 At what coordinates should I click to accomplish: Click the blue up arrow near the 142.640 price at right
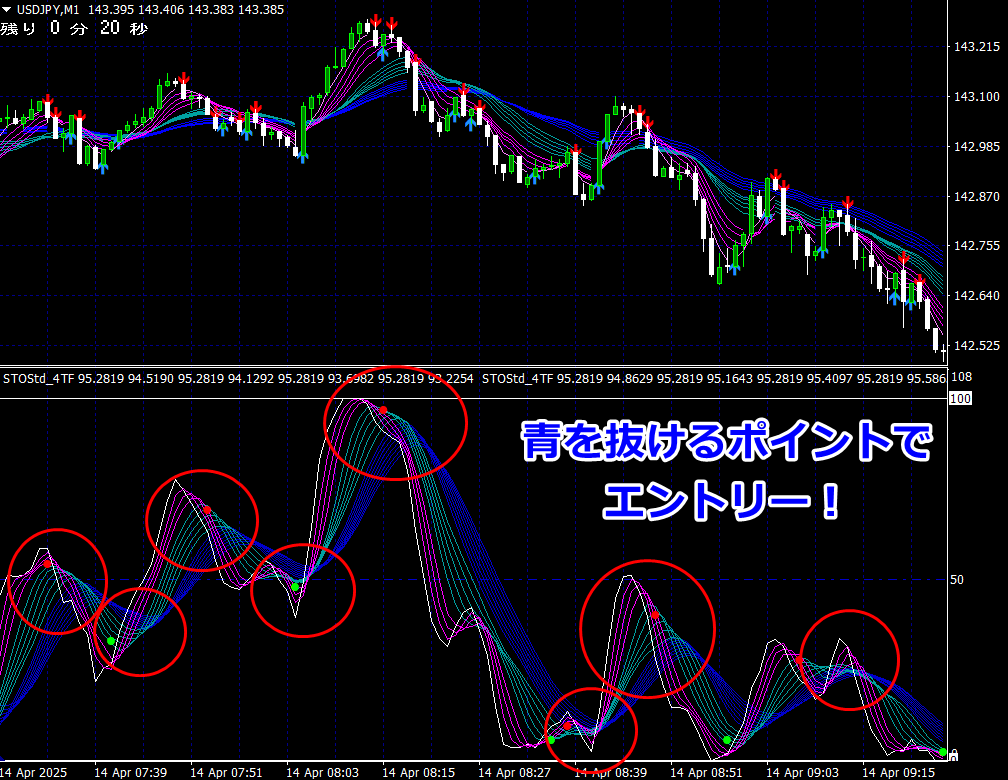(894, 298)
